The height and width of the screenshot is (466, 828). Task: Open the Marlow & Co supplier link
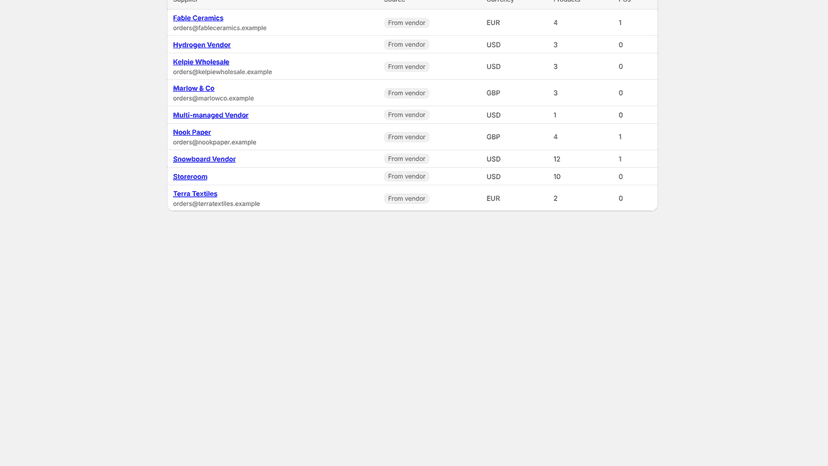(193, 88)
